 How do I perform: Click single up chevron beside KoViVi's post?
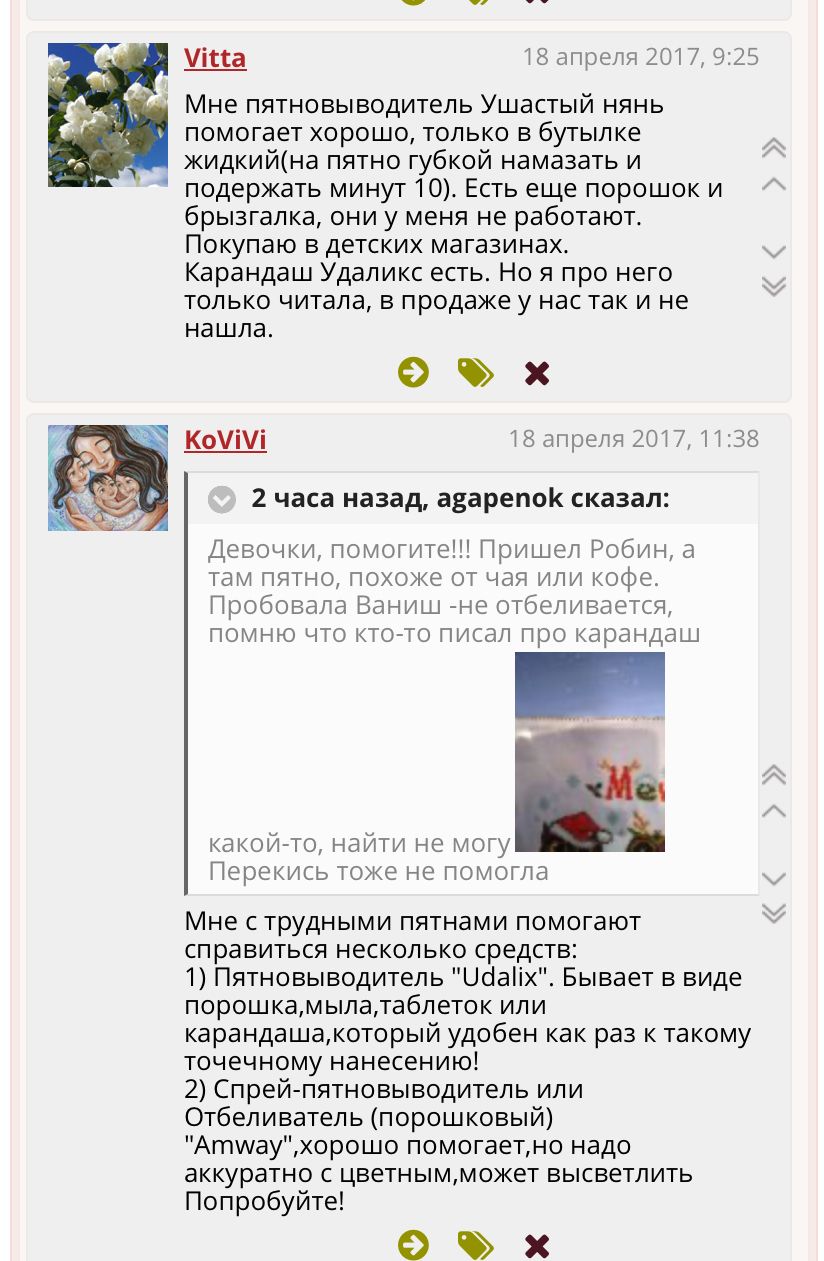773,811
